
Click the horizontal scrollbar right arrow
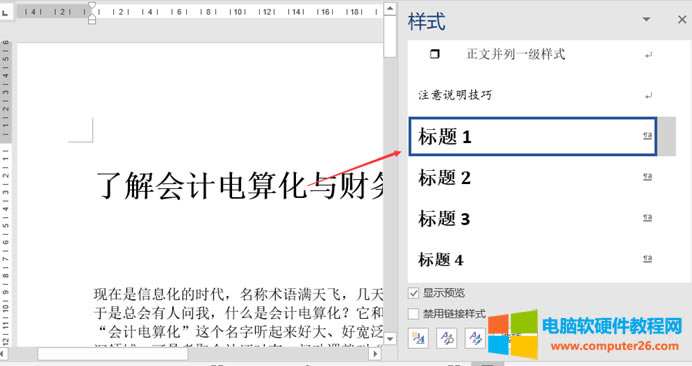click(x=376, y=353)
